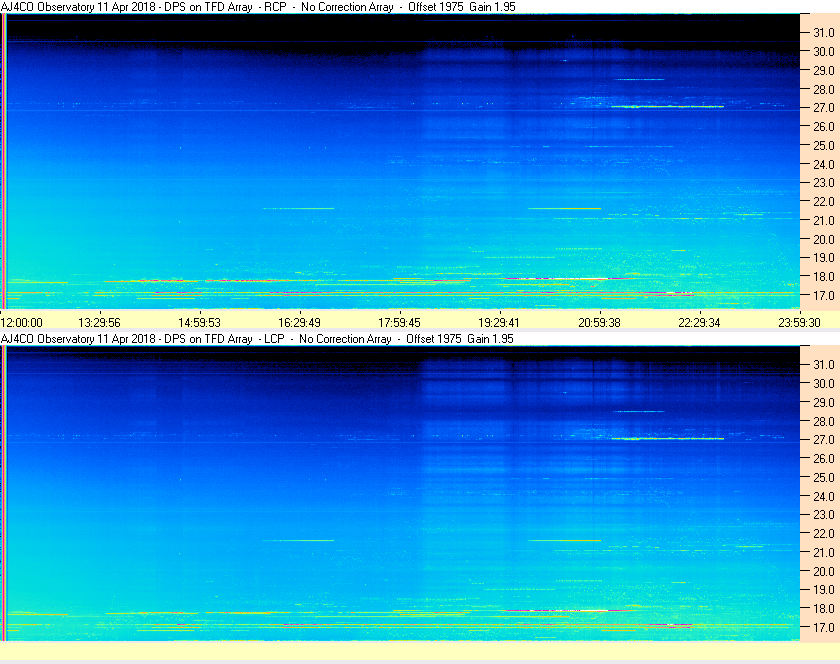
Task: Select 18.0 frequency label in LCP panel
Action: [824, 608]
